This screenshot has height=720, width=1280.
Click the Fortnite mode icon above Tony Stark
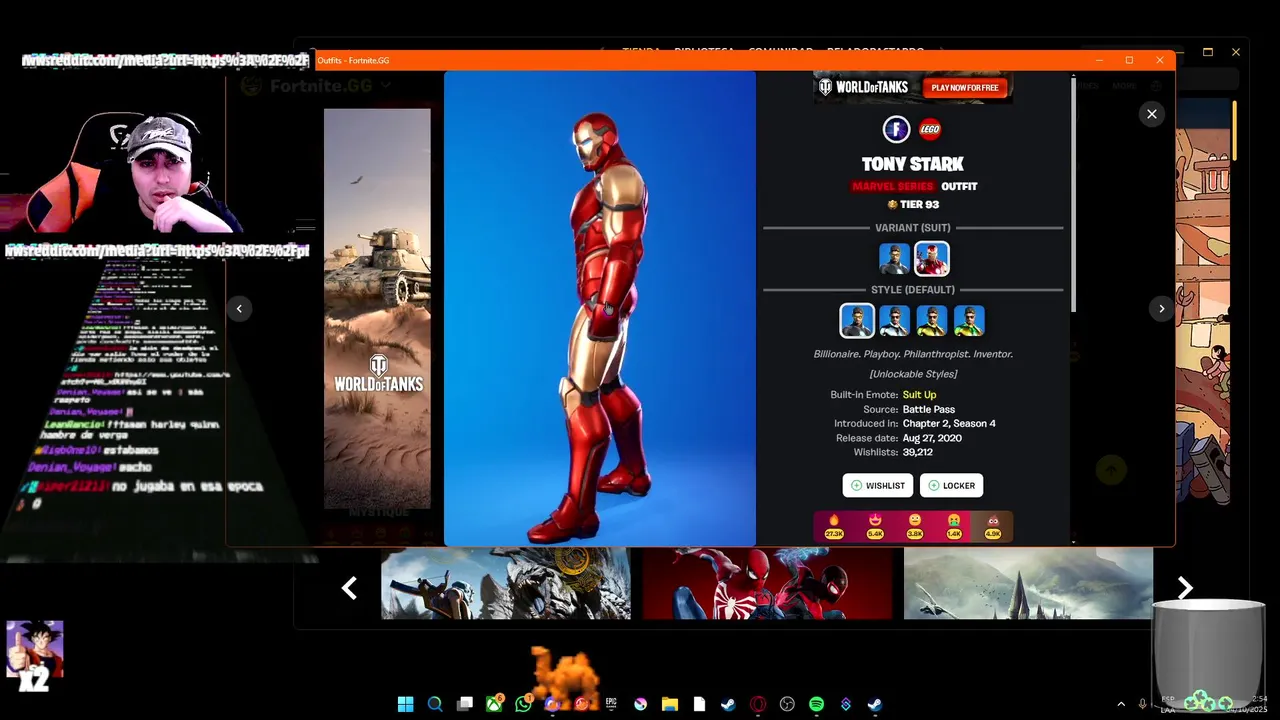896,129
